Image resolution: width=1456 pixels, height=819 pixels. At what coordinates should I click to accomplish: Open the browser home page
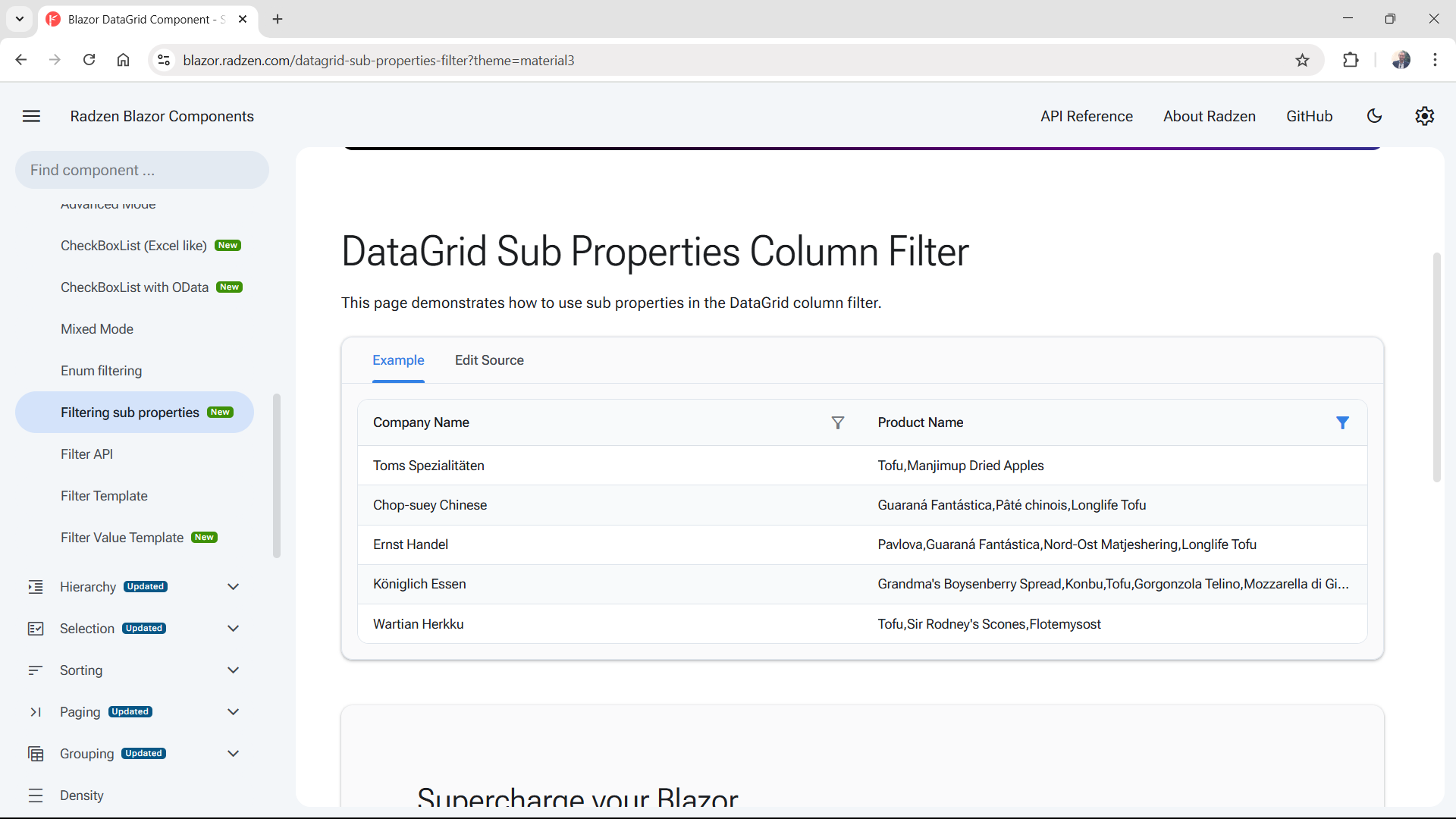pos(123,60)
